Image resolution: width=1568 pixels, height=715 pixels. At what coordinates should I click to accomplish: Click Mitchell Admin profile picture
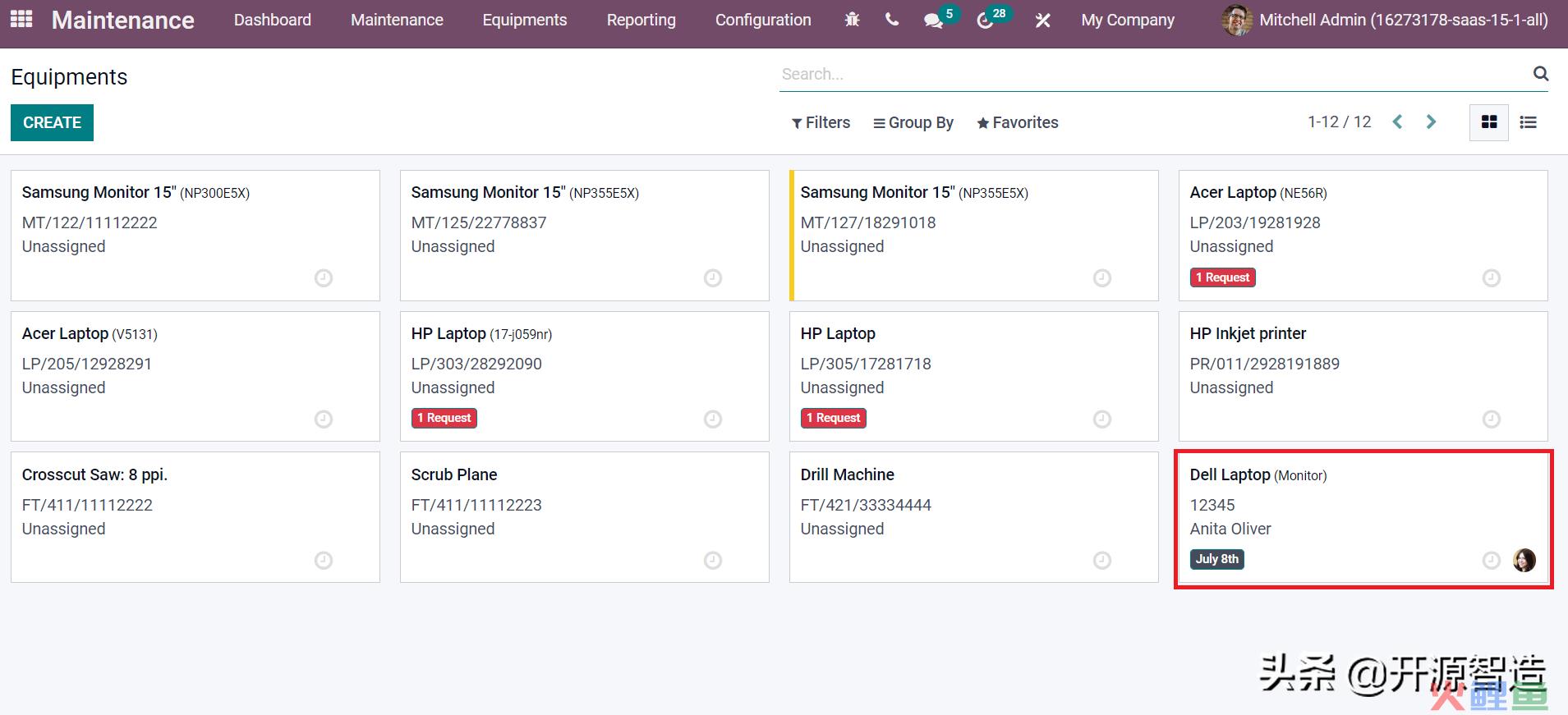(x=1237, y=20)
